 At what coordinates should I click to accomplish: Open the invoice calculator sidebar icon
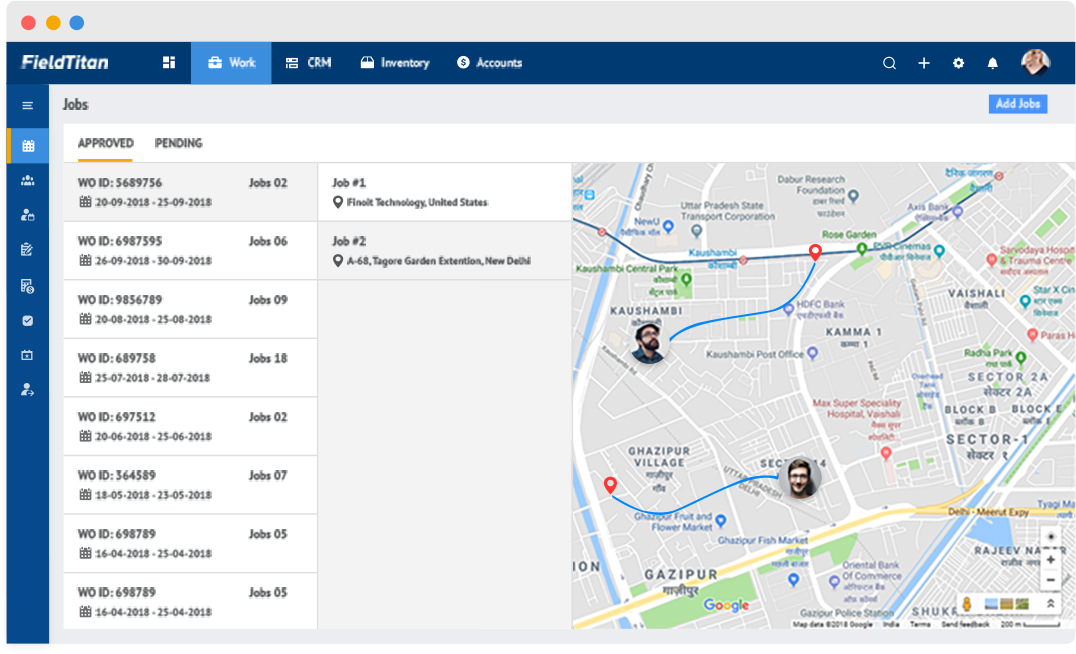[27, 285]
